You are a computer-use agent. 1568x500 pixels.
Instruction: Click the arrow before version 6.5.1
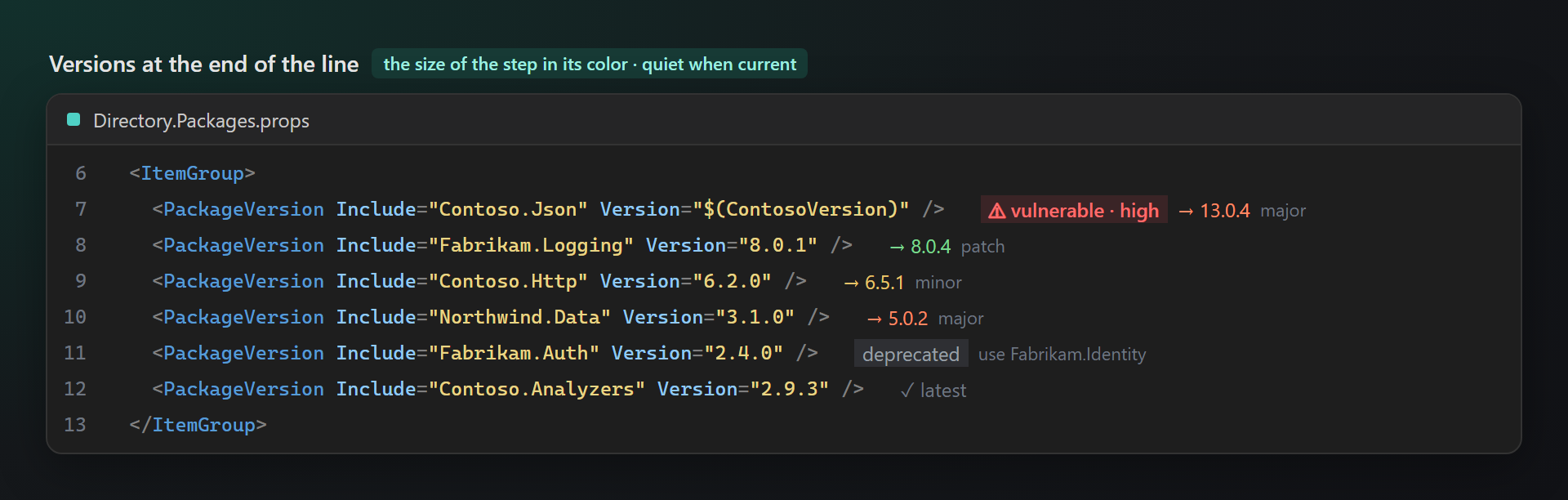point(852,283)
